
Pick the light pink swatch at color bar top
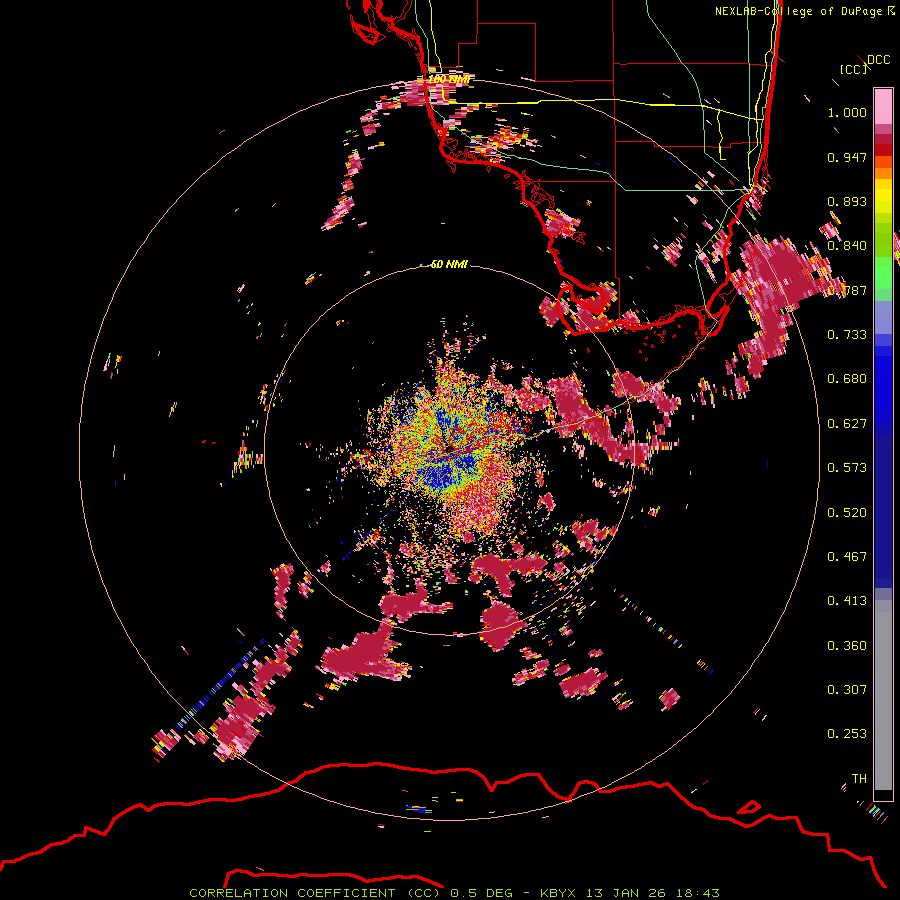pyautogui.click(x=883, y=106)
